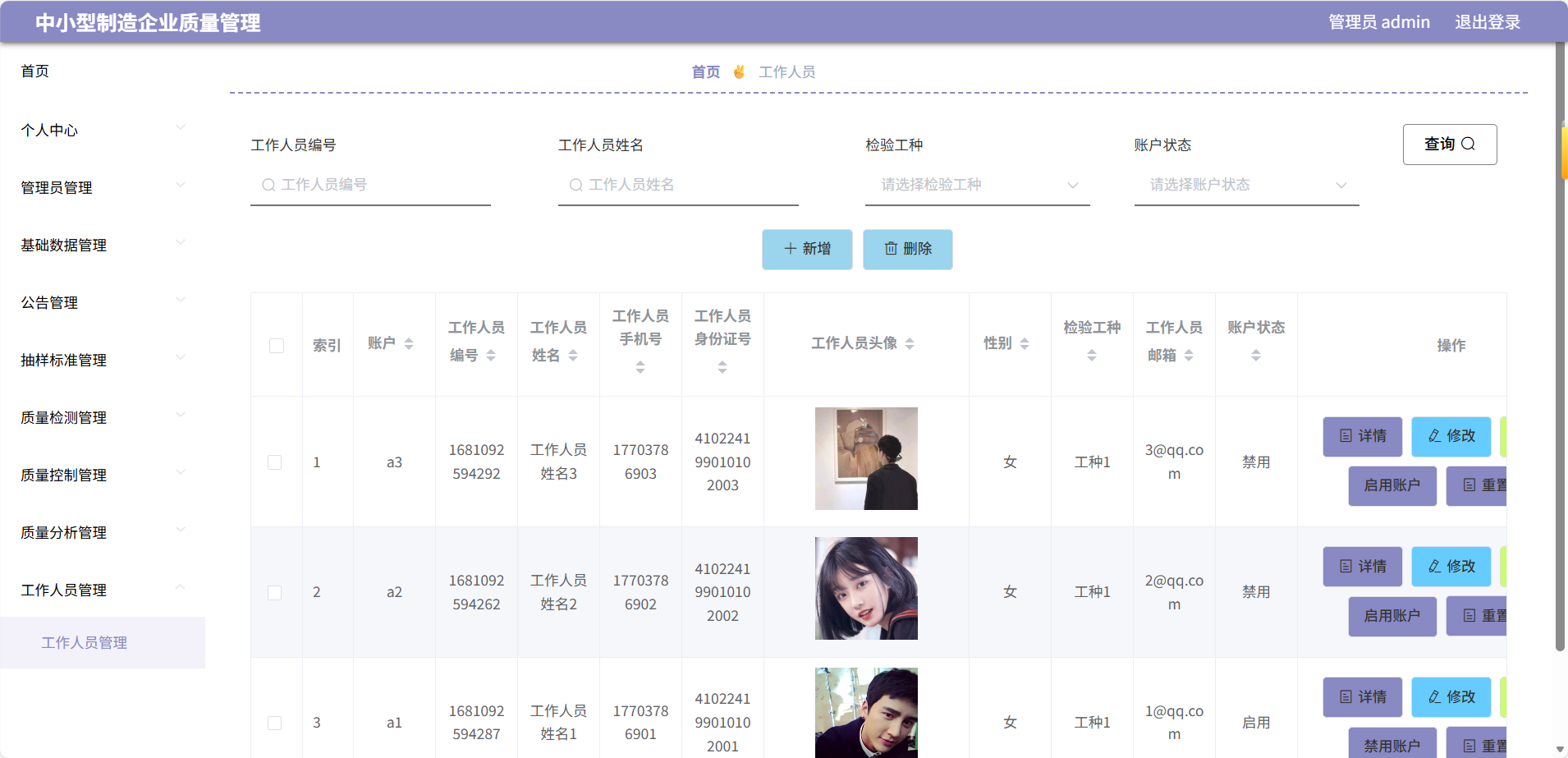Sort by 工作人员头像 column arrows
This screenshot has width=1568, height=758.
point(910,343)
